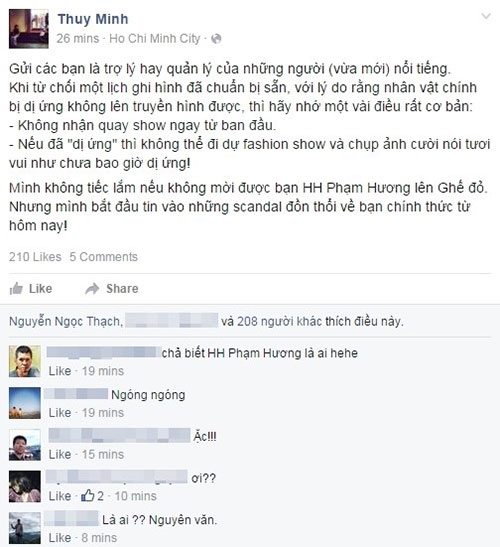
Task: Click the thumbs-up Like icon on post
Action: 16,289
